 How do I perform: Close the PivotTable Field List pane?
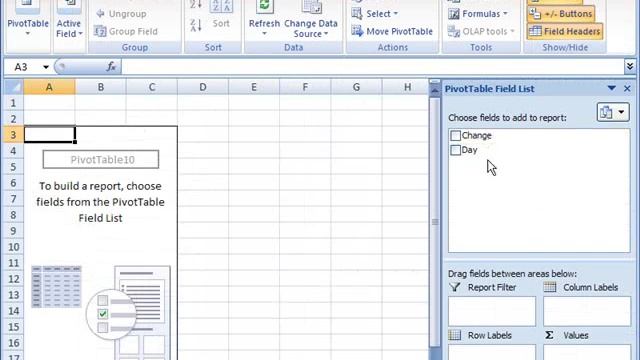pos(627,89)
